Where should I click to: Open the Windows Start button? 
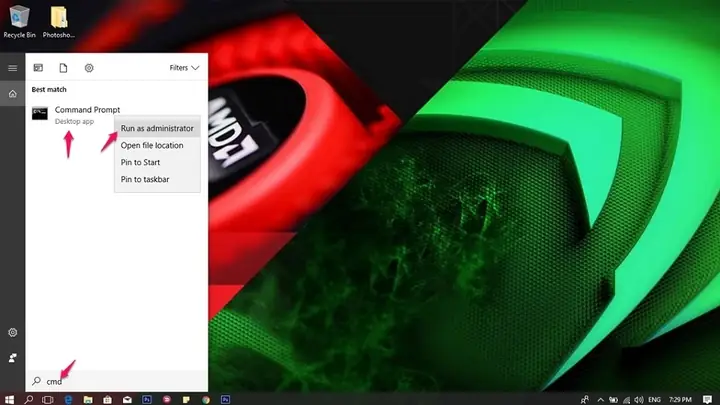pos(9,399)
